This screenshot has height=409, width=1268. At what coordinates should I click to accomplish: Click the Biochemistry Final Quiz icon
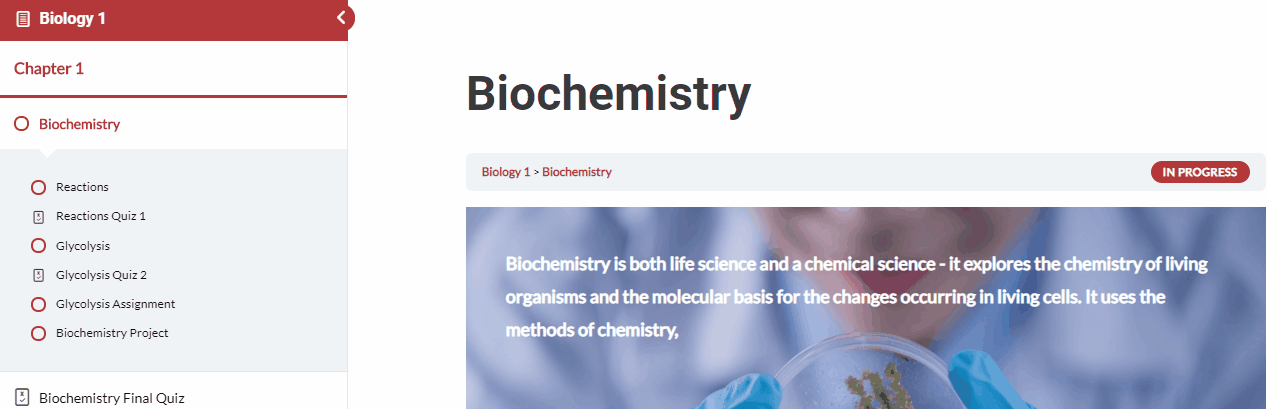[22, 397]
